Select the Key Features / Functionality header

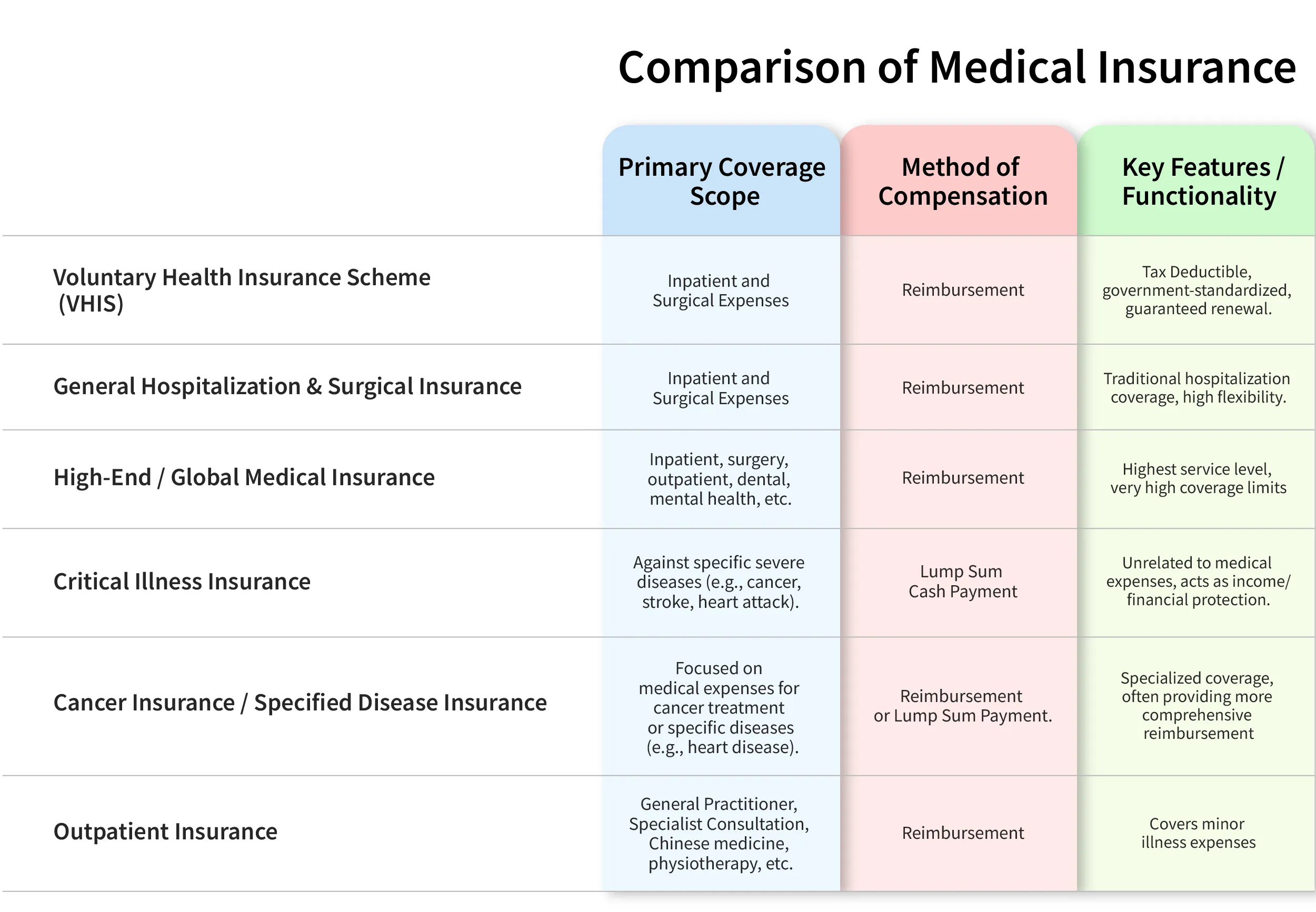click(x=1198, y=181)
